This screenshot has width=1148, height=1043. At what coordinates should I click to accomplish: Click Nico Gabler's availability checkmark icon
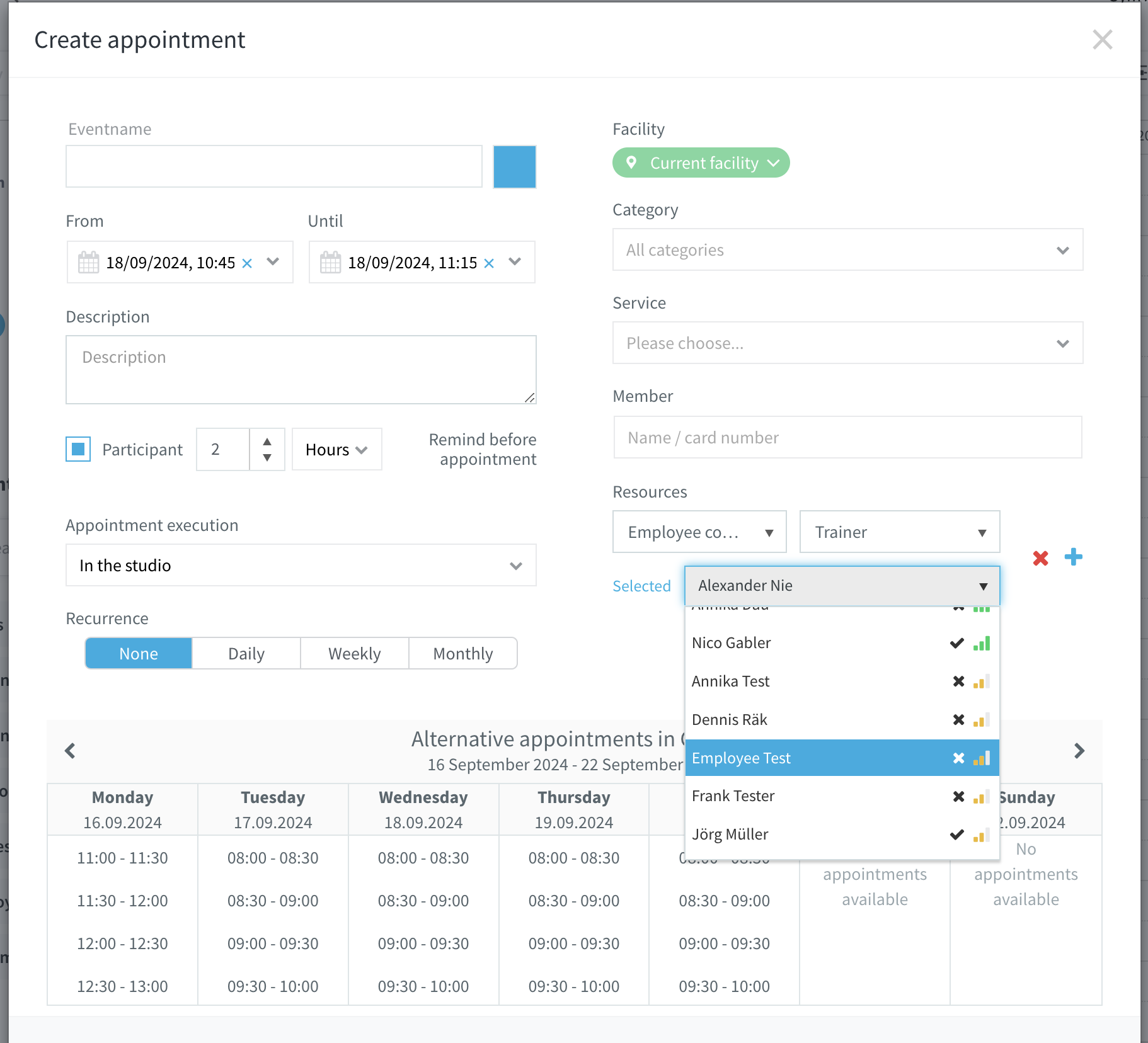957,643
